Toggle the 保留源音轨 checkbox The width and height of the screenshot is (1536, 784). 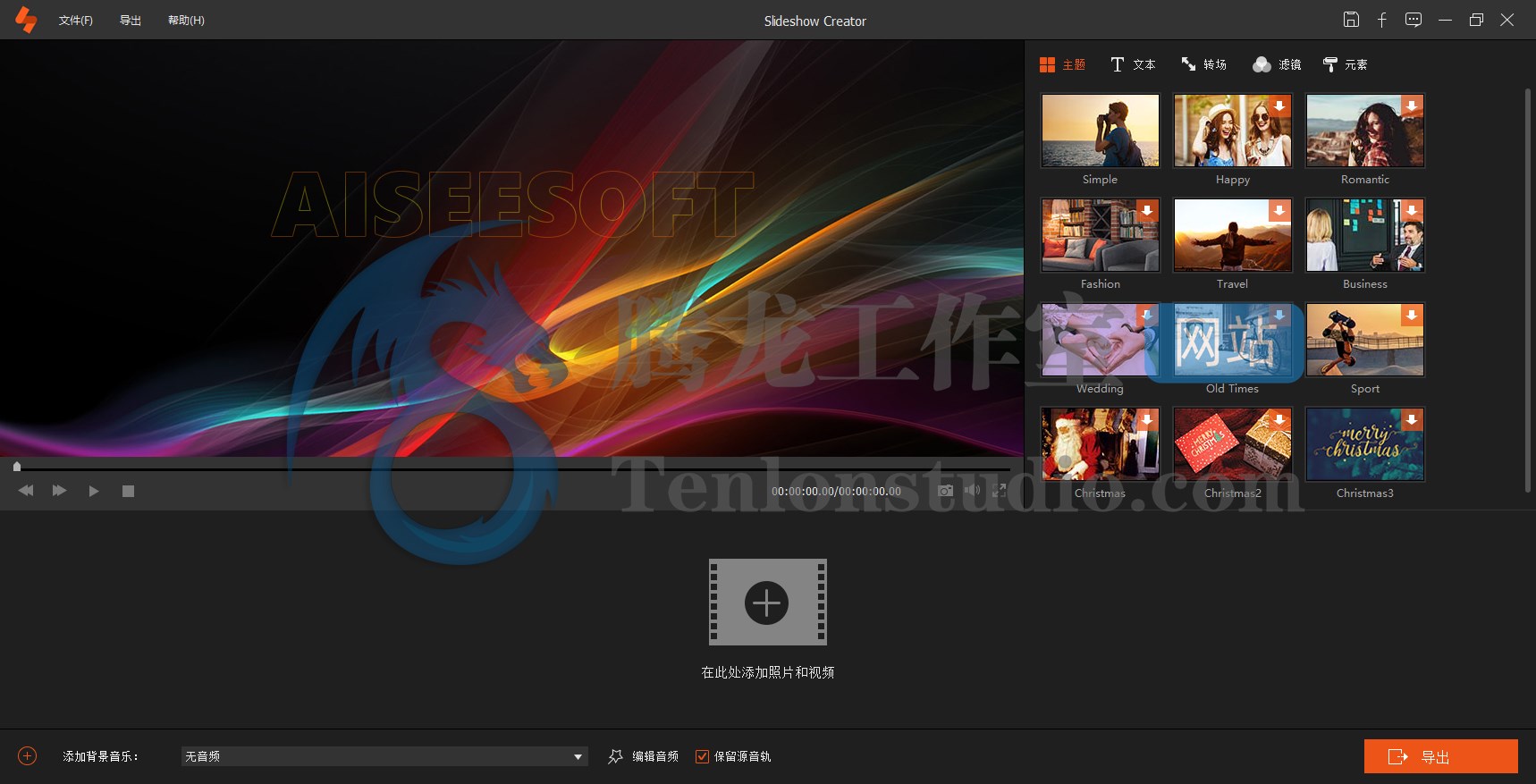702,756
